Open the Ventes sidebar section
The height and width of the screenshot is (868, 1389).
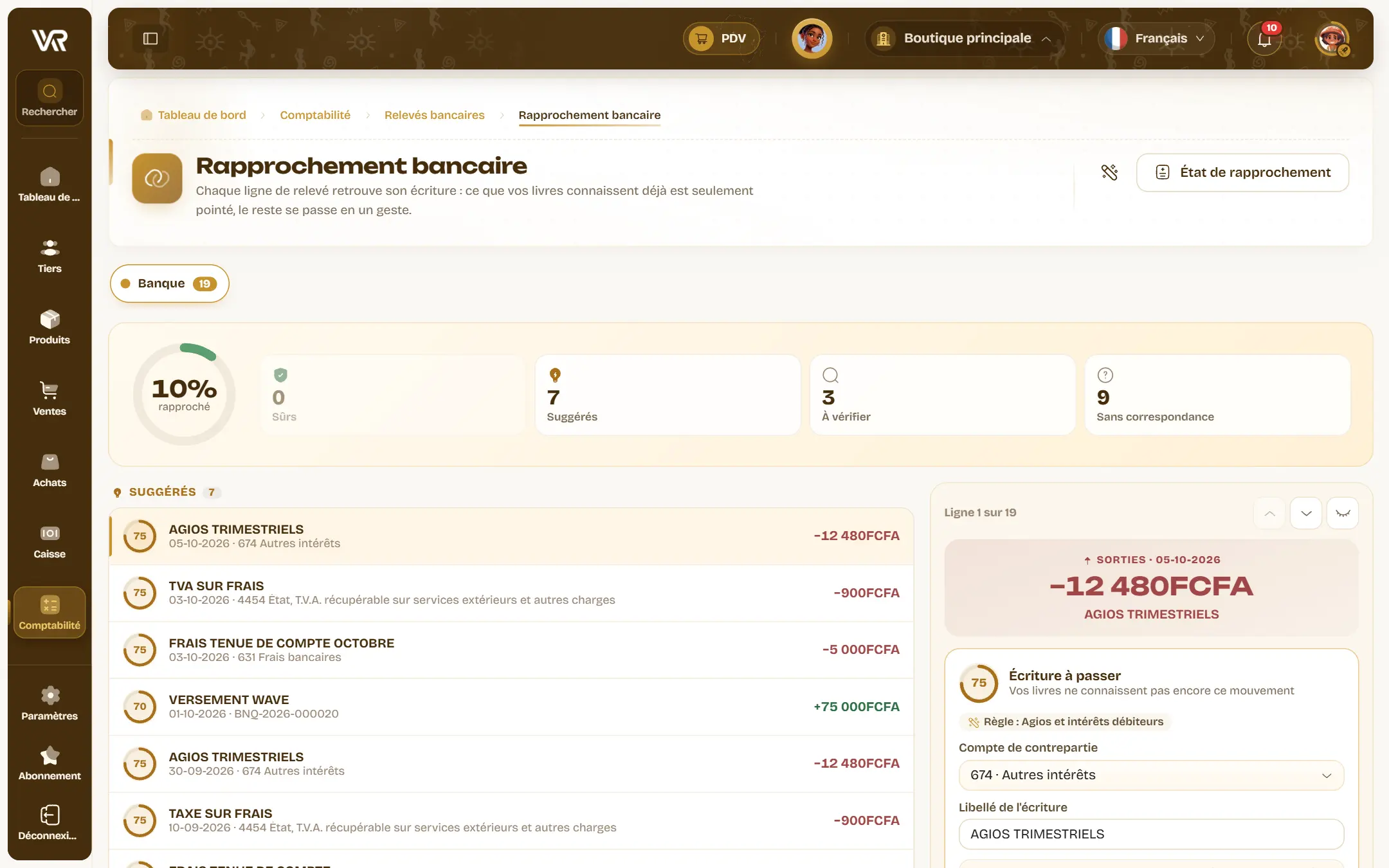coord(50,399)
